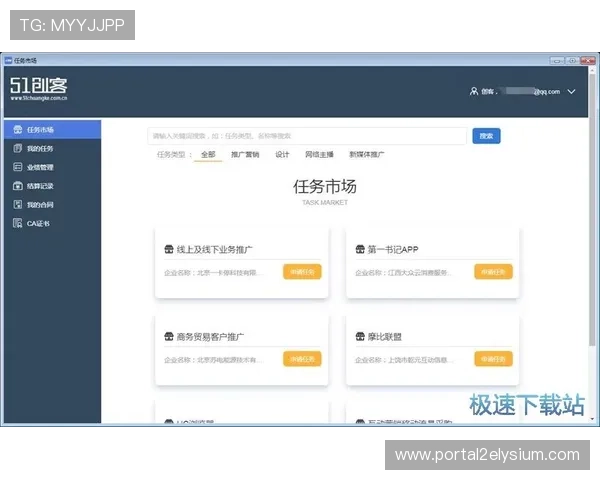Image resolution: width=600 pixels, height=480 pixels.
Task: Maximize the 任务市场 window
Action: tap(572, 60)
